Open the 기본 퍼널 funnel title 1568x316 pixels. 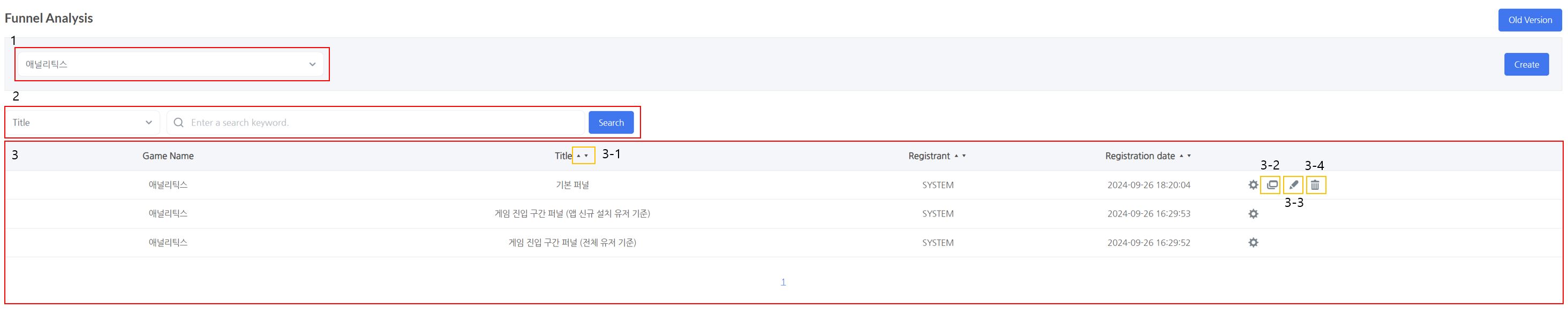pyautogui.click(x=572, y=185)
